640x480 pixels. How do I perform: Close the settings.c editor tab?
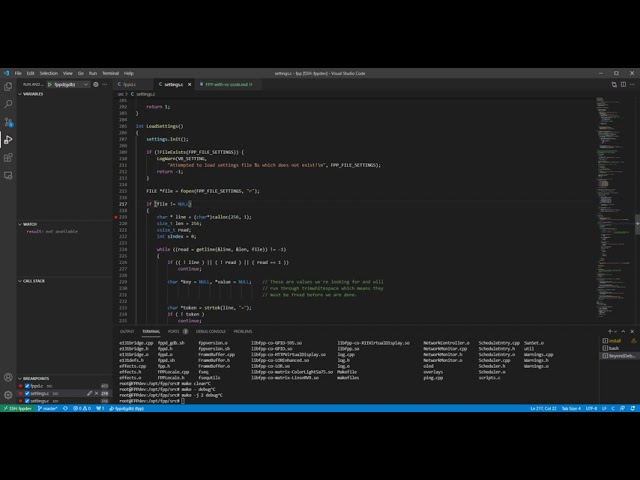tap(189, 84)
